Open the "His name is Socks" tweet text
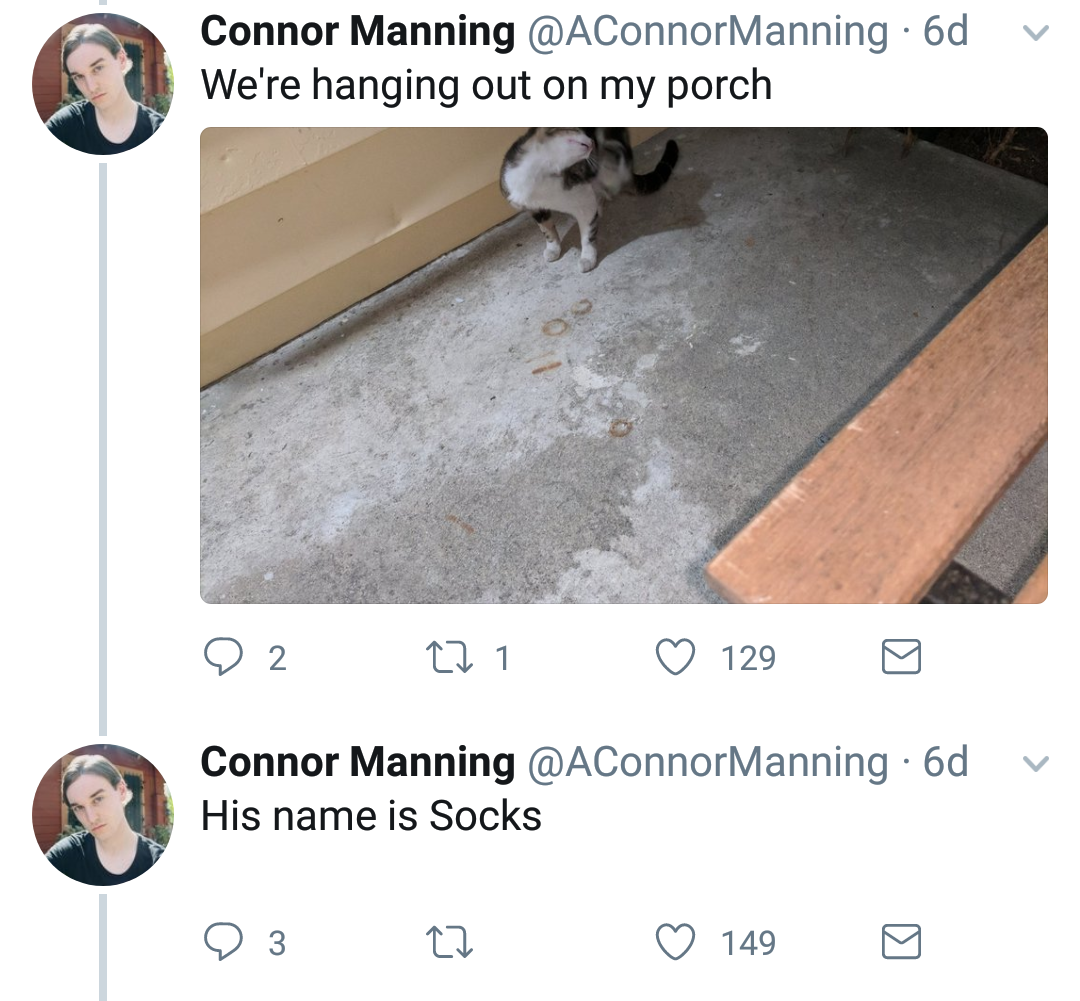Image resolution: width=1080 pixels, height=1001 pixels. pos(371,816)
